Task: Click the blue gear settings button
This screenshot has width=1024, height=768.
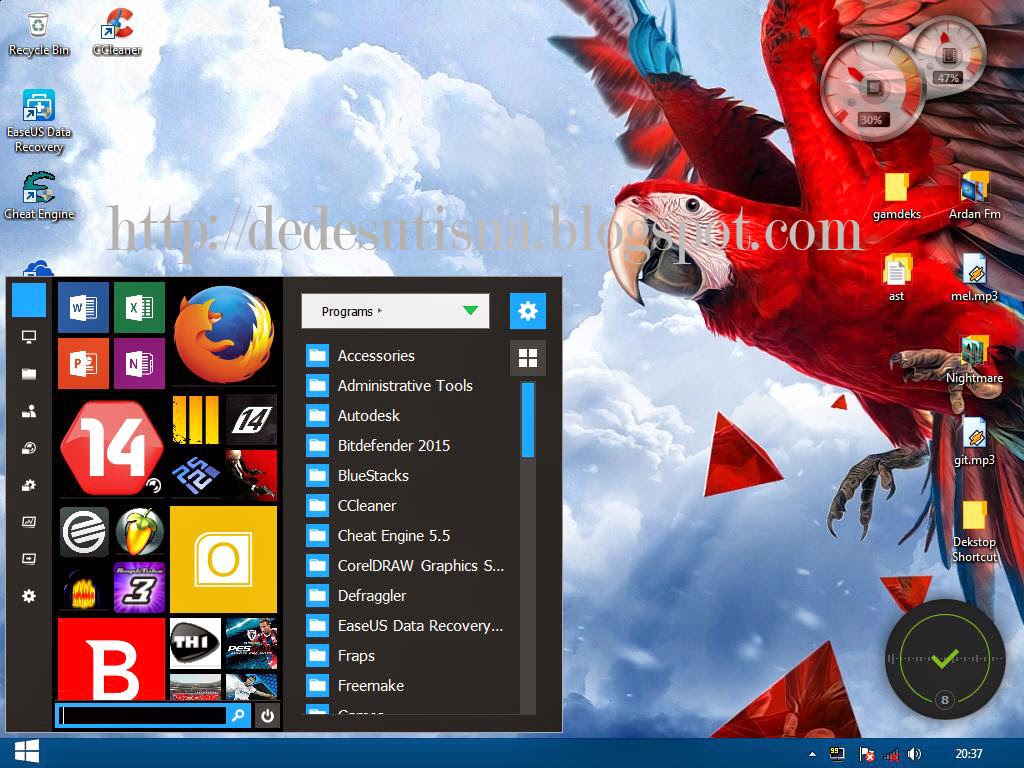Action: coord(528,311)
